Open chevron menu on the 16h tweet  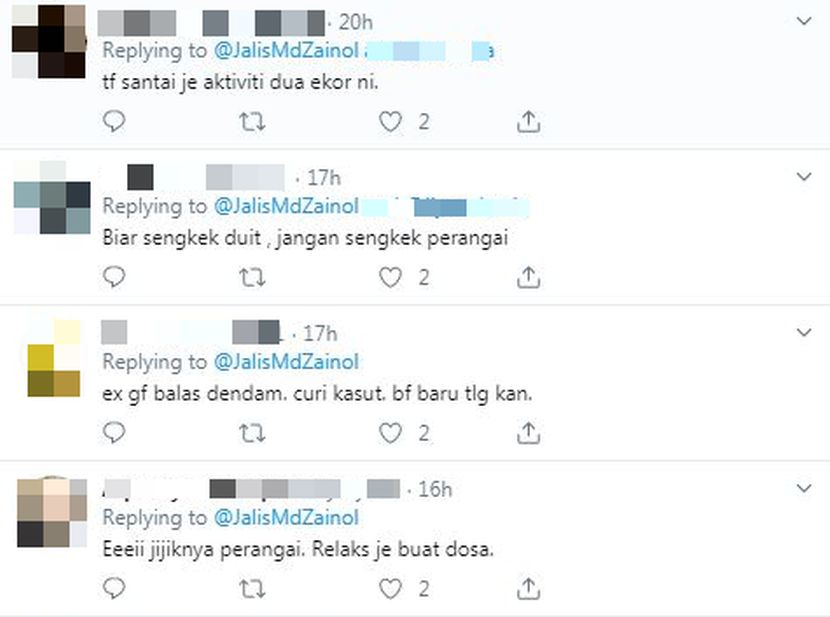[804, 487]
